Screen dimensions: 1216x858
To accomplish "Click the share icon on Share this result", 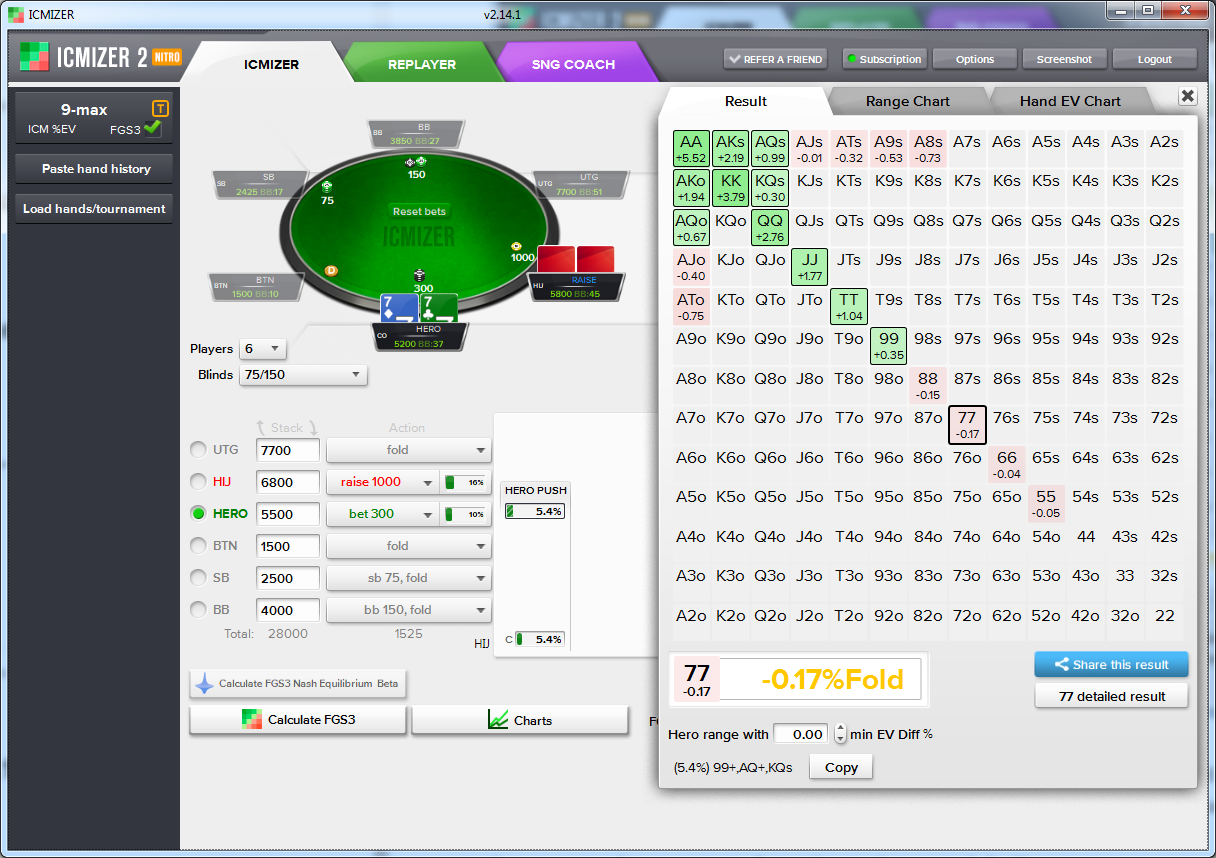I will pyautogui.click(x=1060, y=664).
